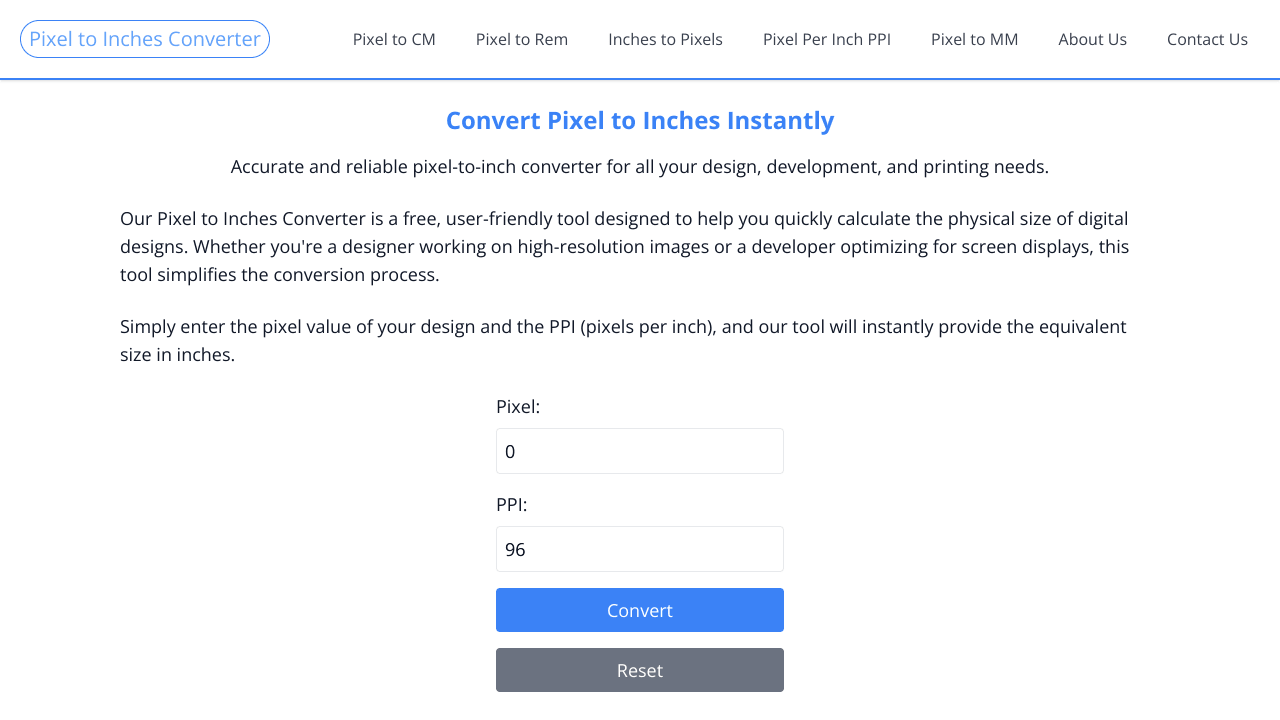Click the Convert Pixel to Inches heading
The image size is (1280, 720).
pyautogui.click(x=640, y=120)
